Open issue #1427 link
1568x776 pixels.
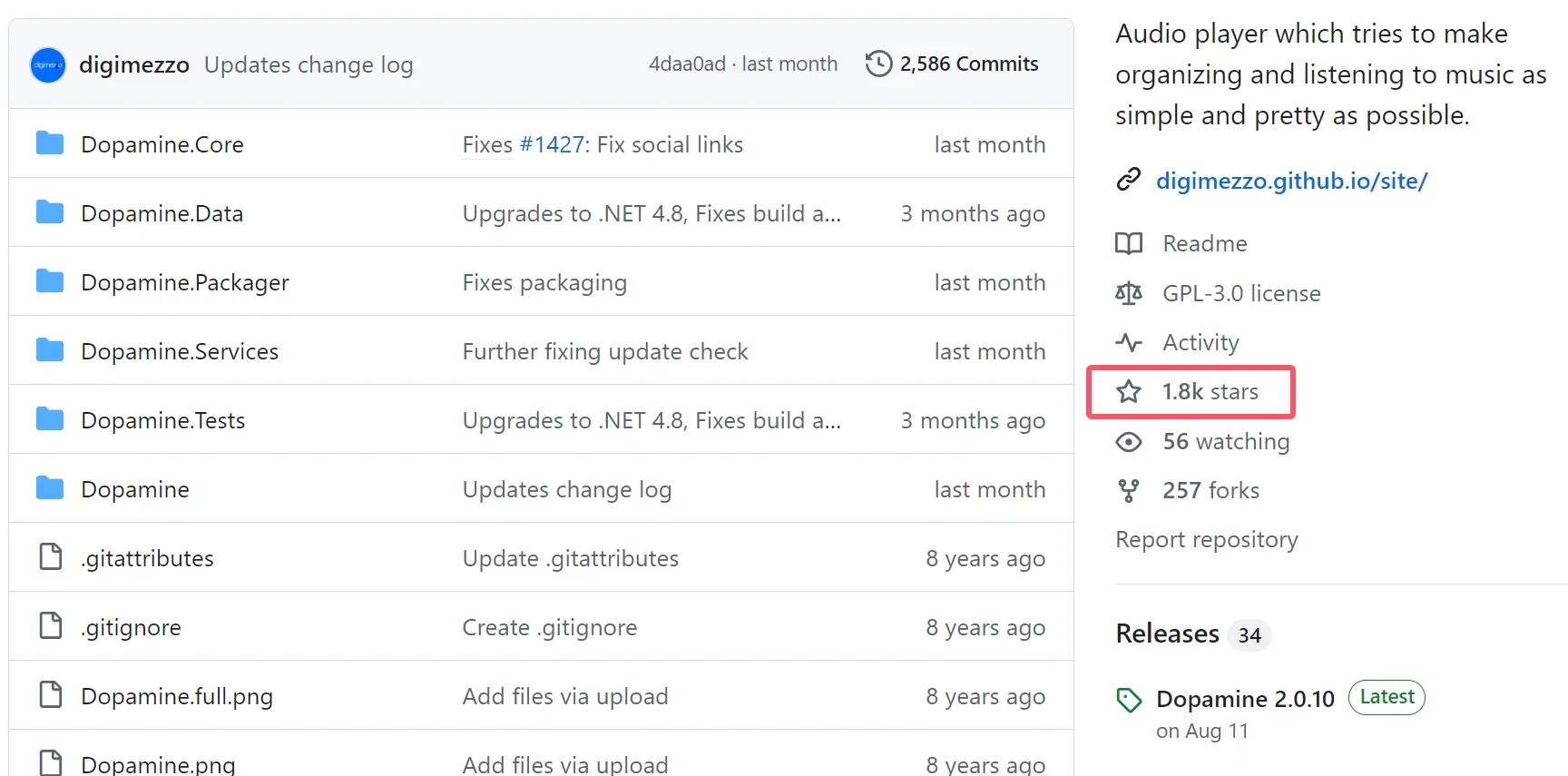552,145
